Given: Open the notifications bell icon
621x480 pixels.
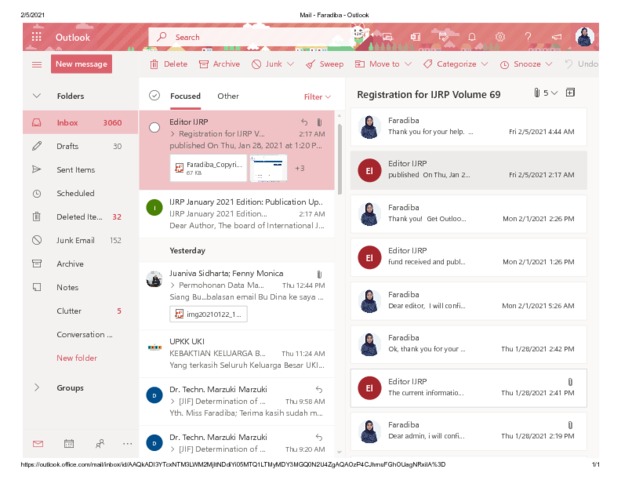Looking at the screenshot, I should coord(470,37).
